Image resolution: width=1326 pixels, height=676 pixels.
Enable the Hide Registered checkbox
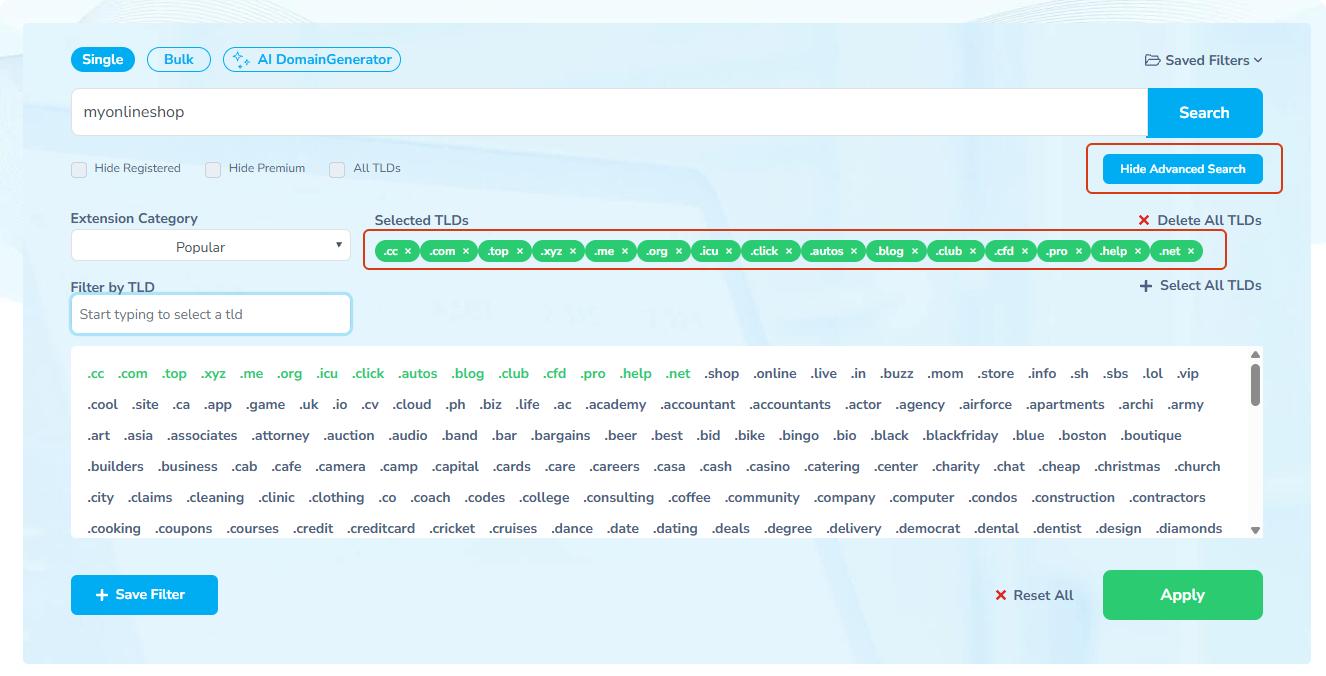click(x=79, y=170)
